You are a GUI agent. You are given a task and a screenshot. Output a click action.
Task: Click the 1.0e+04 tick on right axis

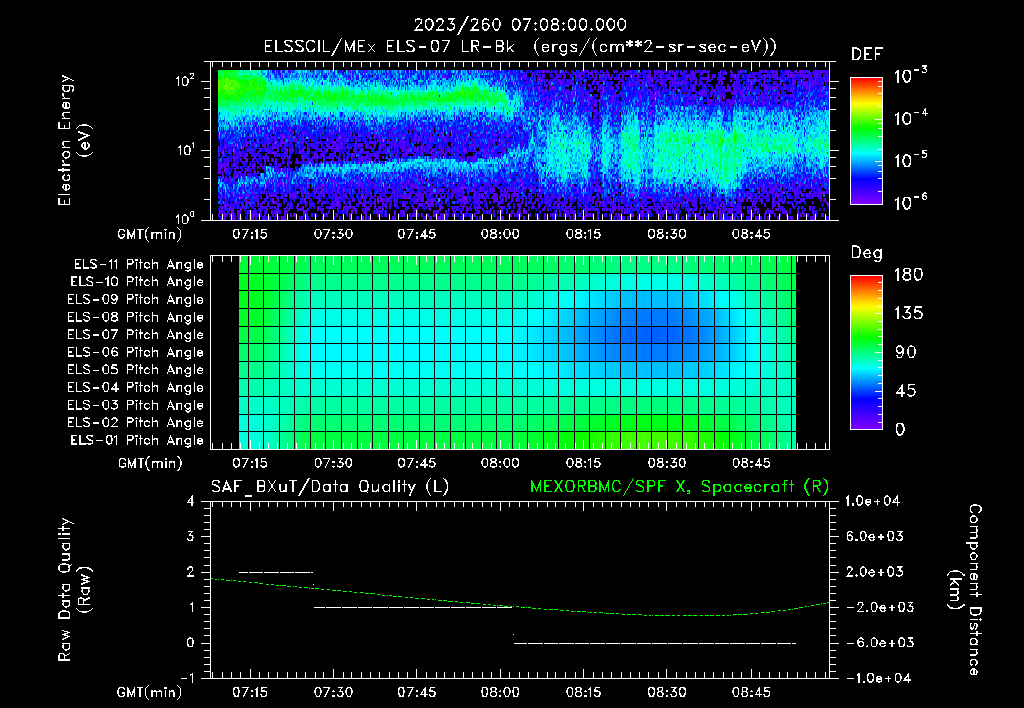pos(872,501)
